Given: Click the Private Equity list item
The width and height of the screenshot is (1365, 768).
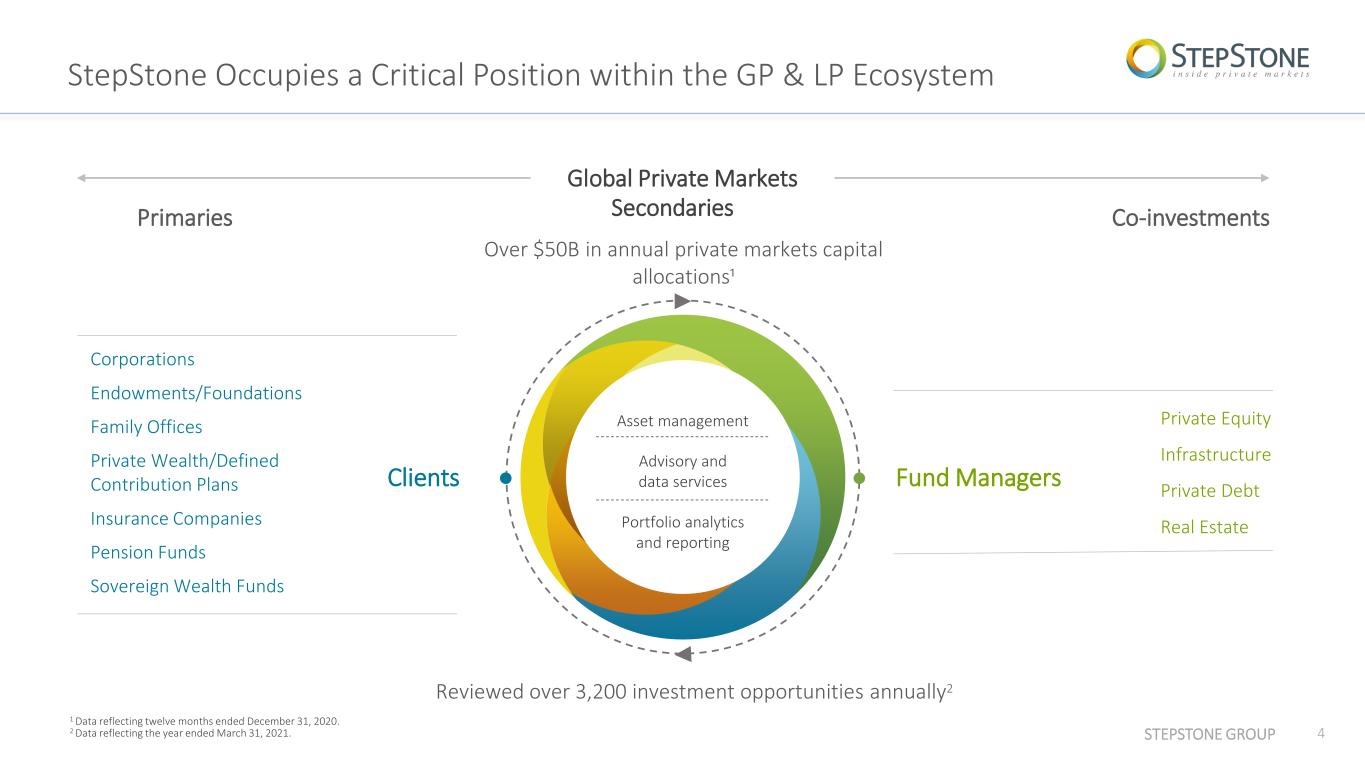Looking at the screenshot, I should [x=1215, y=418].
